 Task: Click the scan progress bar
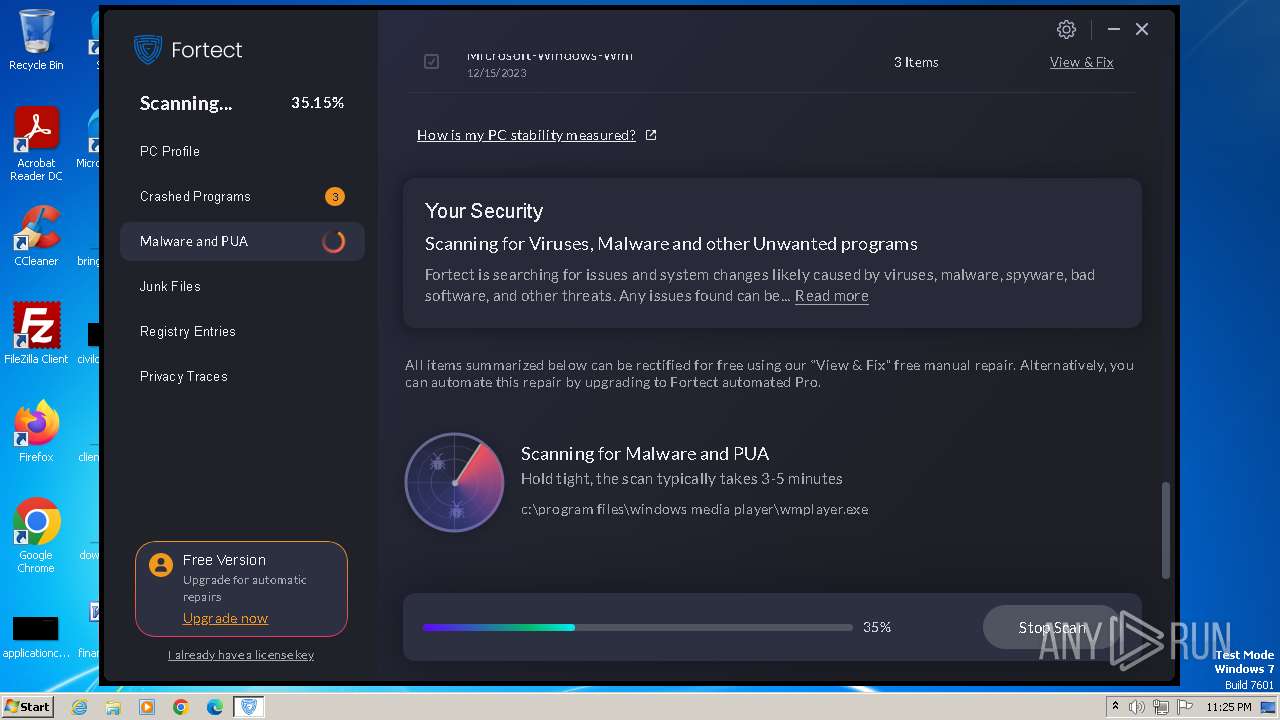click(x=637, y=627)
